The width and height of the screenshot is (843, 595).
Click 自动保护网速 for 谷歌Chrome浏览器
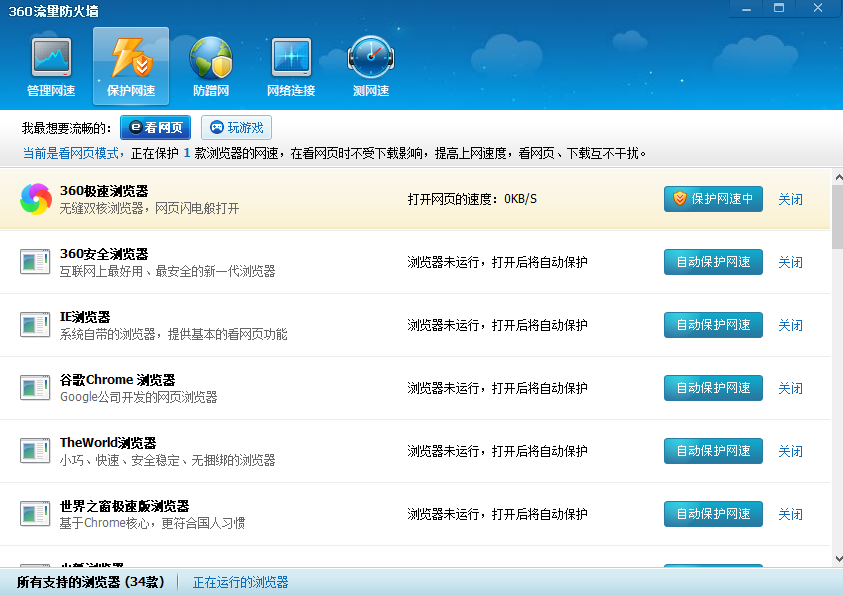click(x=713, y=388)
